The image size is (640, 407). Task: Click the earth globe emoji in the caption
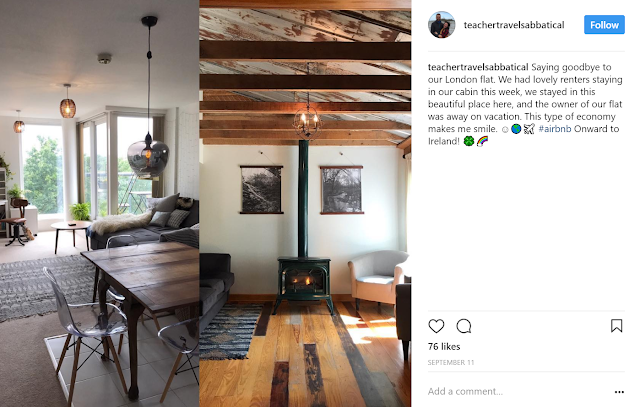click(x=516, y=129)
